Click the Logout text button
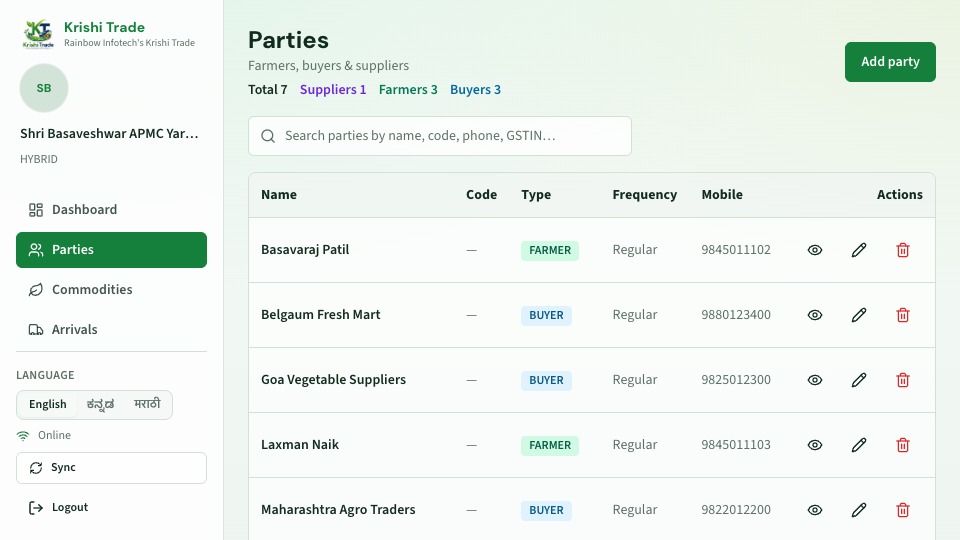The height and width of the screenshot is (540, 960). (x=70, y=508)
